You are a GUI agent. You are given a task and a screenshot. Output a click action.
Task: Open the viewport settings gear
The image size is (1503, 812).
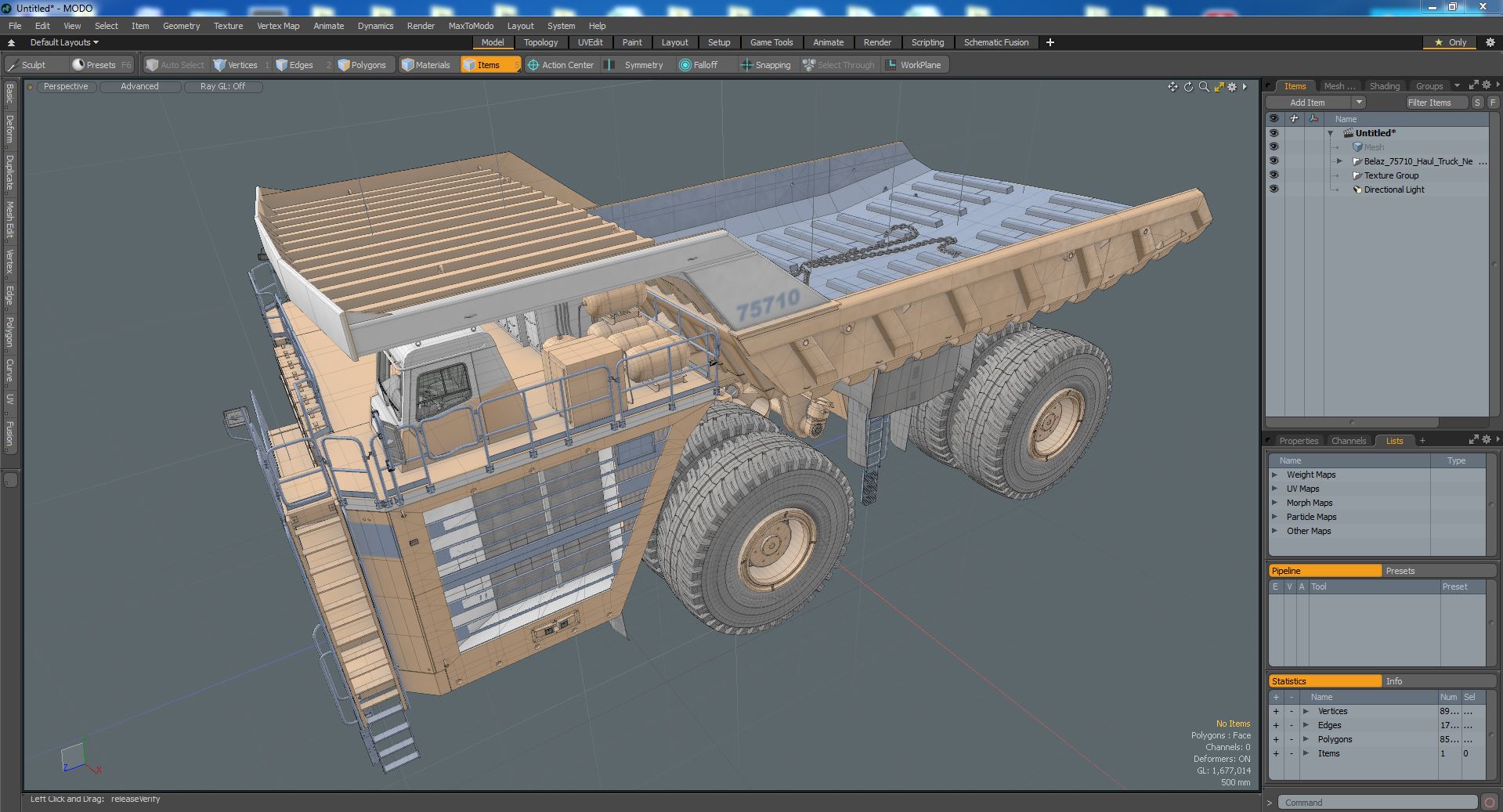tap(1232, 87)
